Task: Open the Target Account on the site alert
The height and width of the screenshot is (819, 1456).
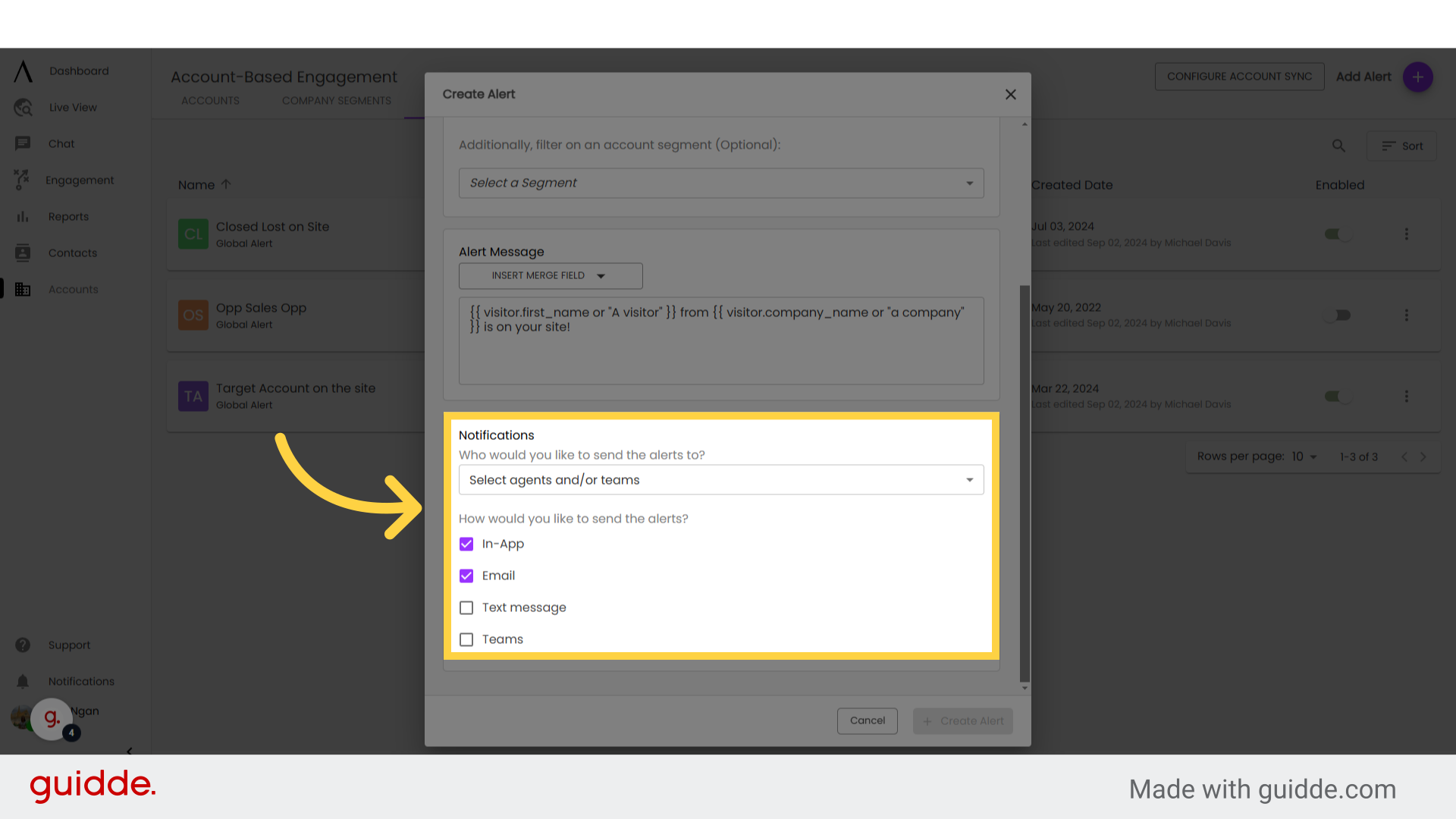Action: coord(296,388)
